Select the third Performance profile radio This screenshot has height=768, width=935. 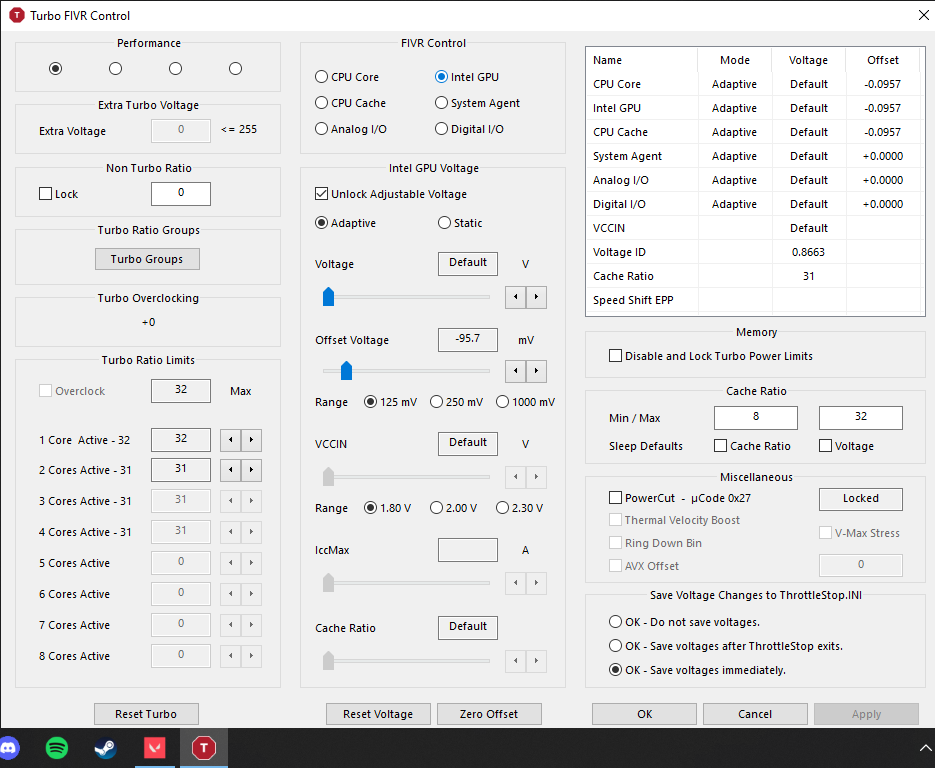tap(175, 69)
